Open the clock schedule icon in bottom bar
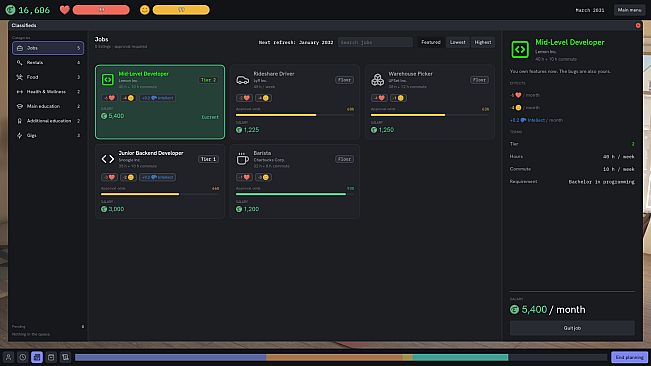 coord(22,357)
